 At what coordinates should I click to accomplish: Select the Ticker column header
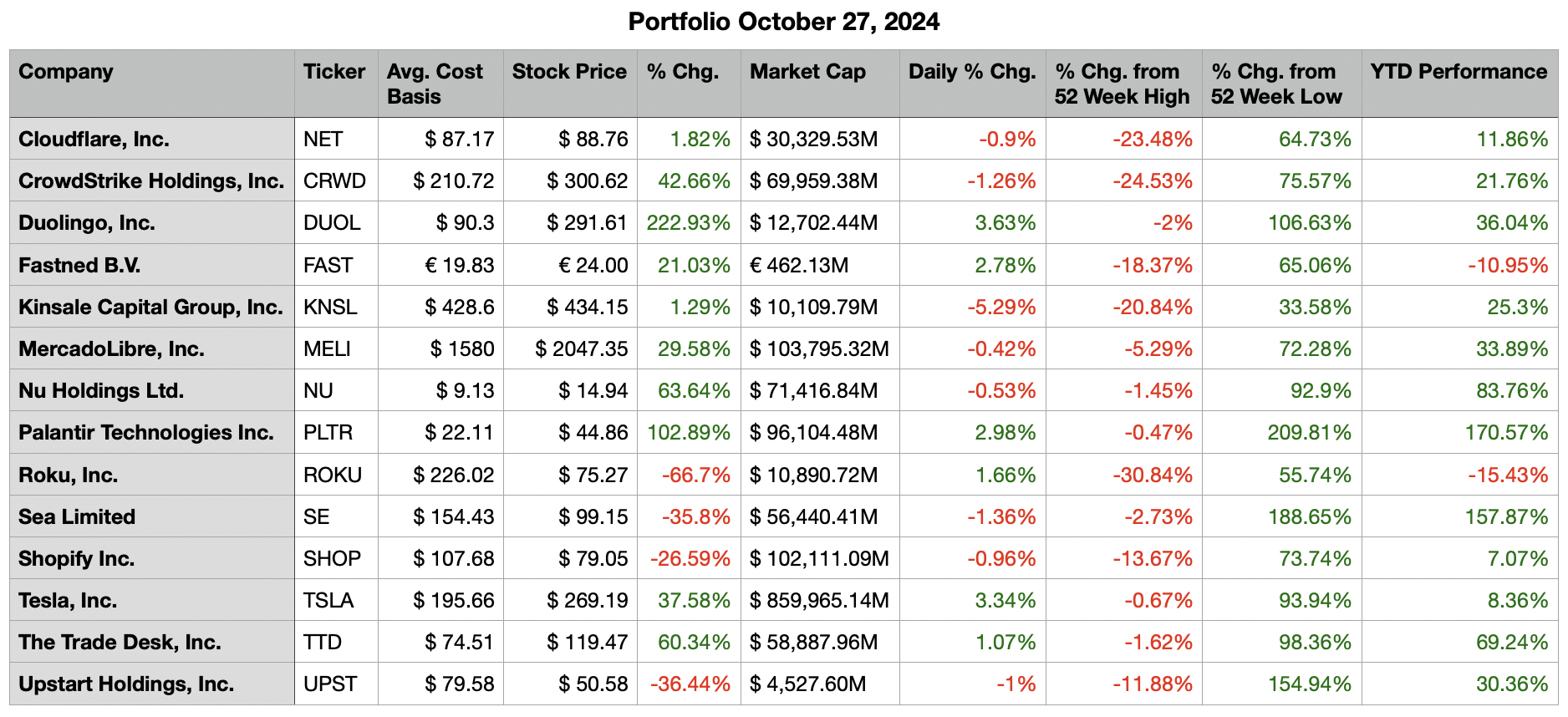334,72
